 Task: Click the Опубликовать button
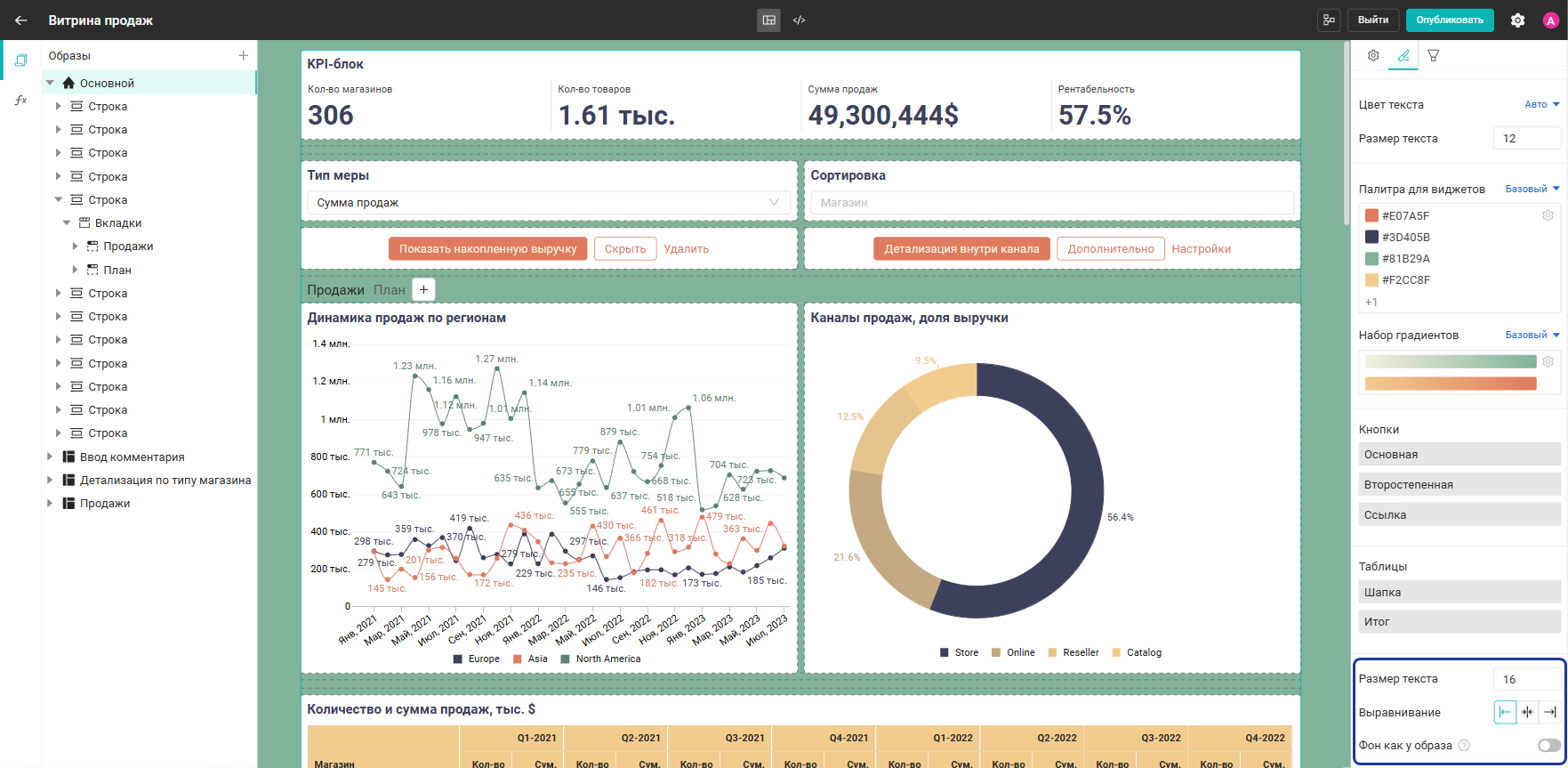pyautogui.click(x=1450, y=20)
